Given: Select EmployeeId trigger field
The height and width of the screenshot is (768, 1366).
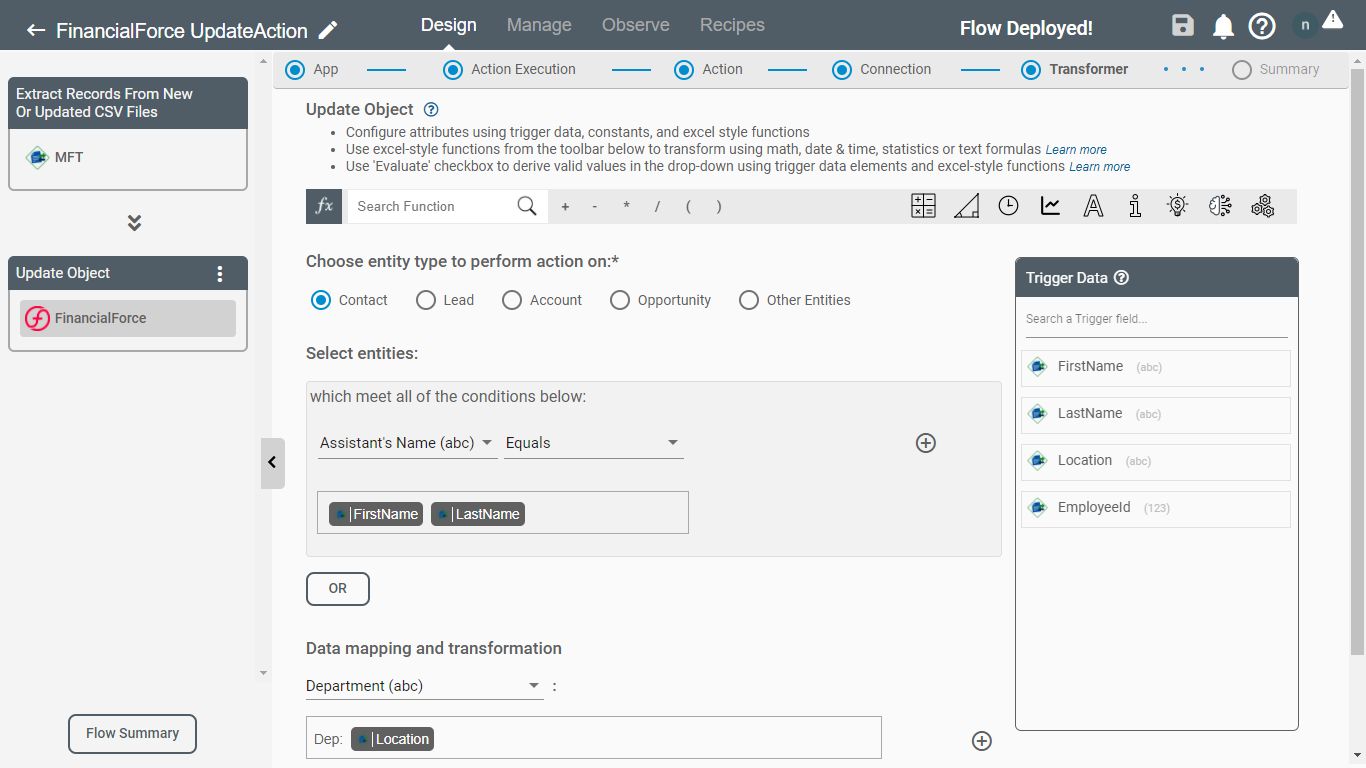Looking at the screenshot, I should [x=1156, y=509].
